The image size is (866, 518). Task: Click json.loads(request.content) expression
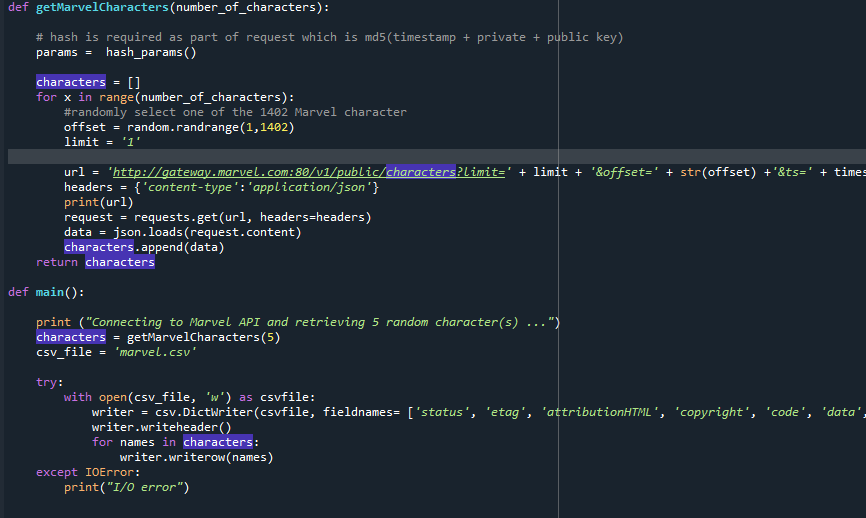207,232
